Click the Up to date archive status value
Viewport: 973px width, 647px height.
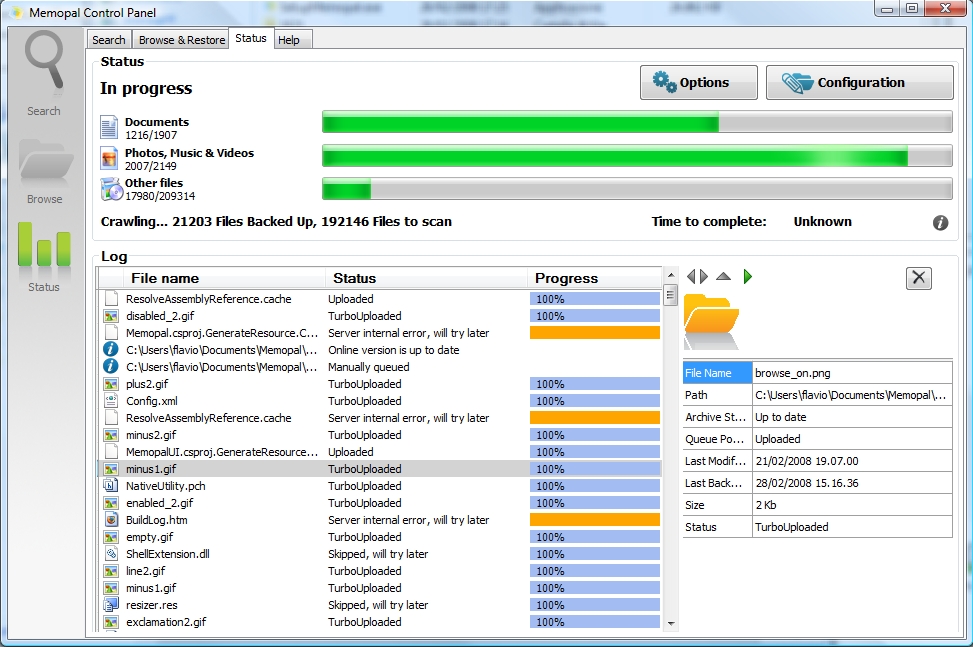tap(852, 417)
